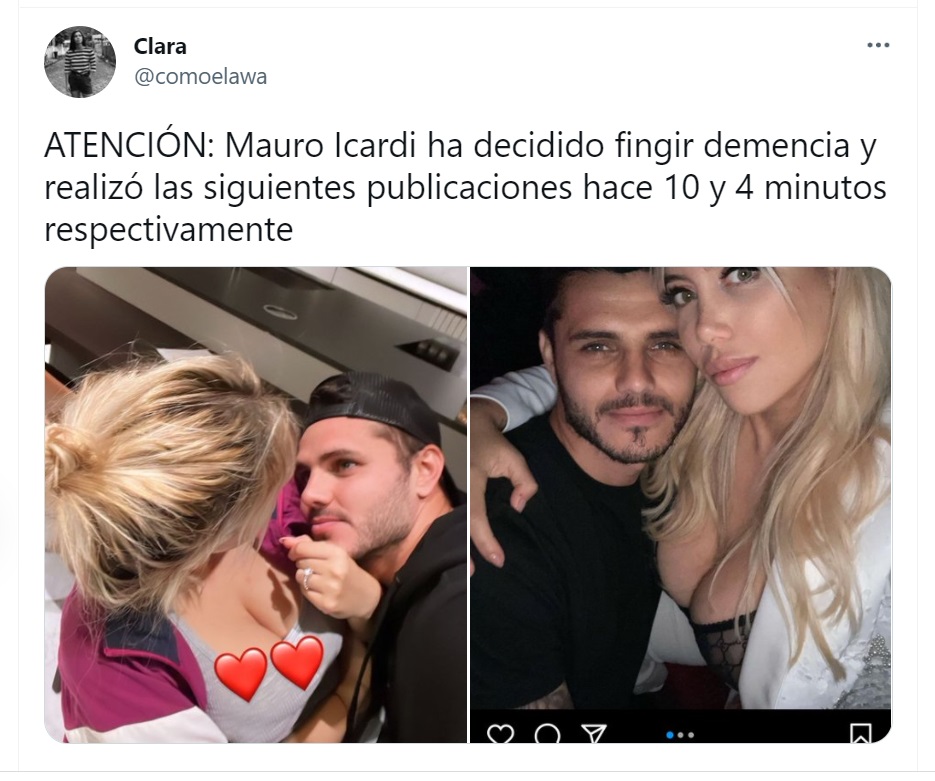Click the left red heart emoji sticker

240,674
